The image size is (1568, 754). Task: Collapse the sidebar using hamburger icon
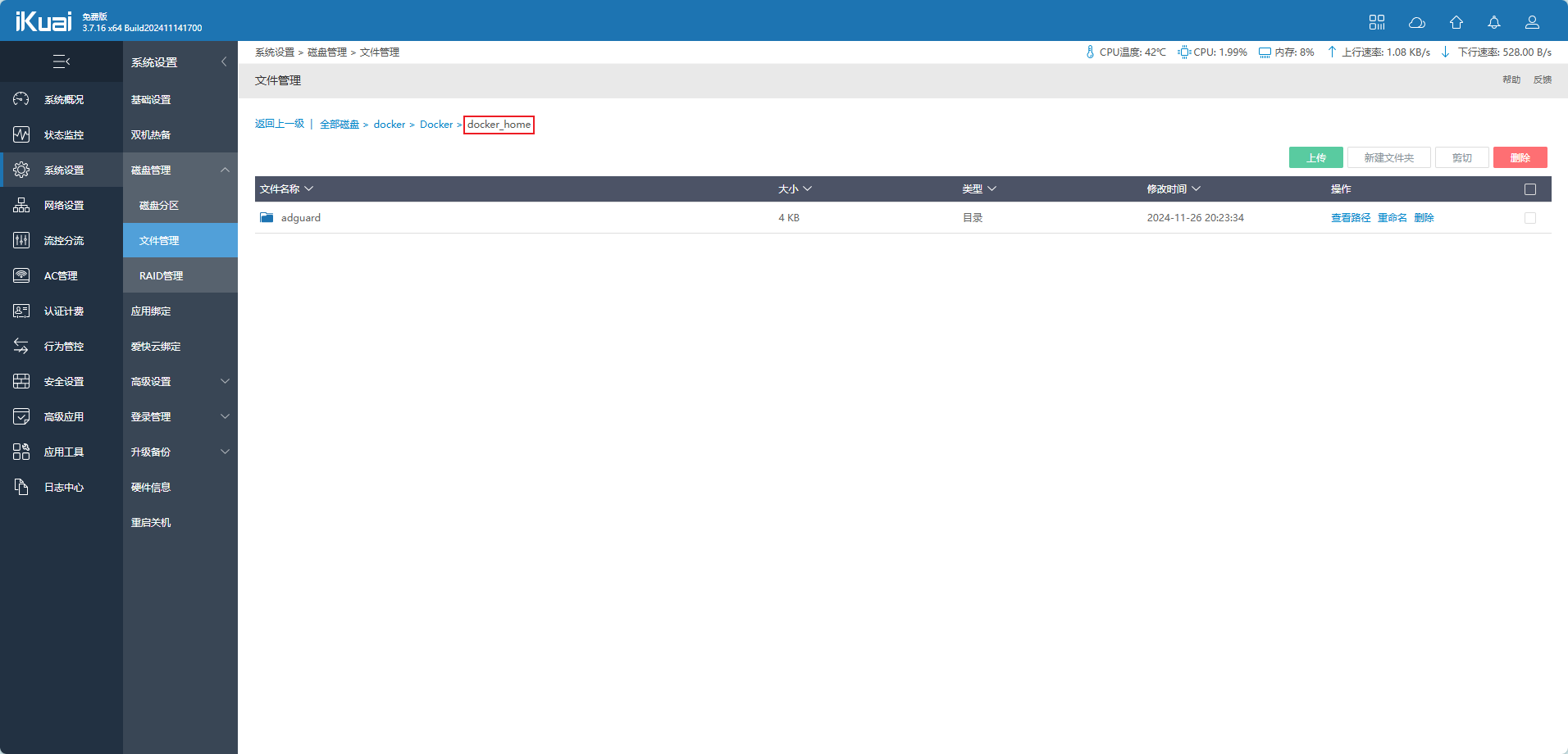coord(62,61)
